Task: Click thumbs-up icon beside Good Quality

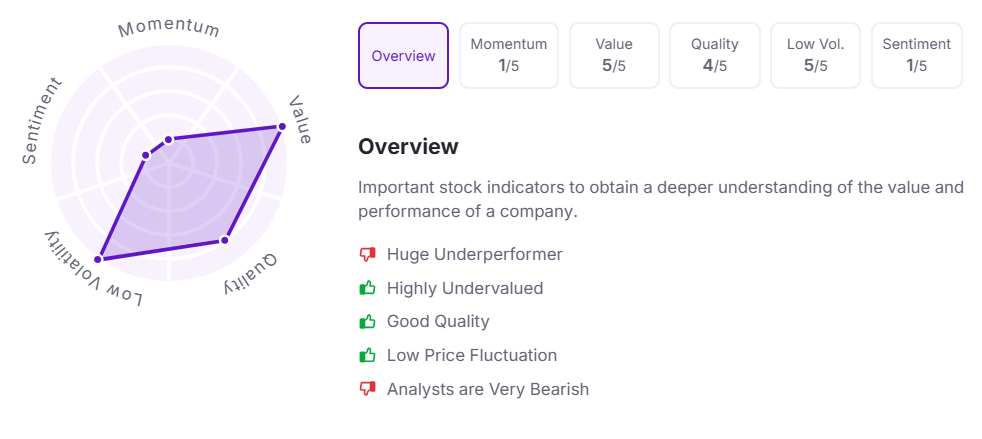Action: (367, 322)
